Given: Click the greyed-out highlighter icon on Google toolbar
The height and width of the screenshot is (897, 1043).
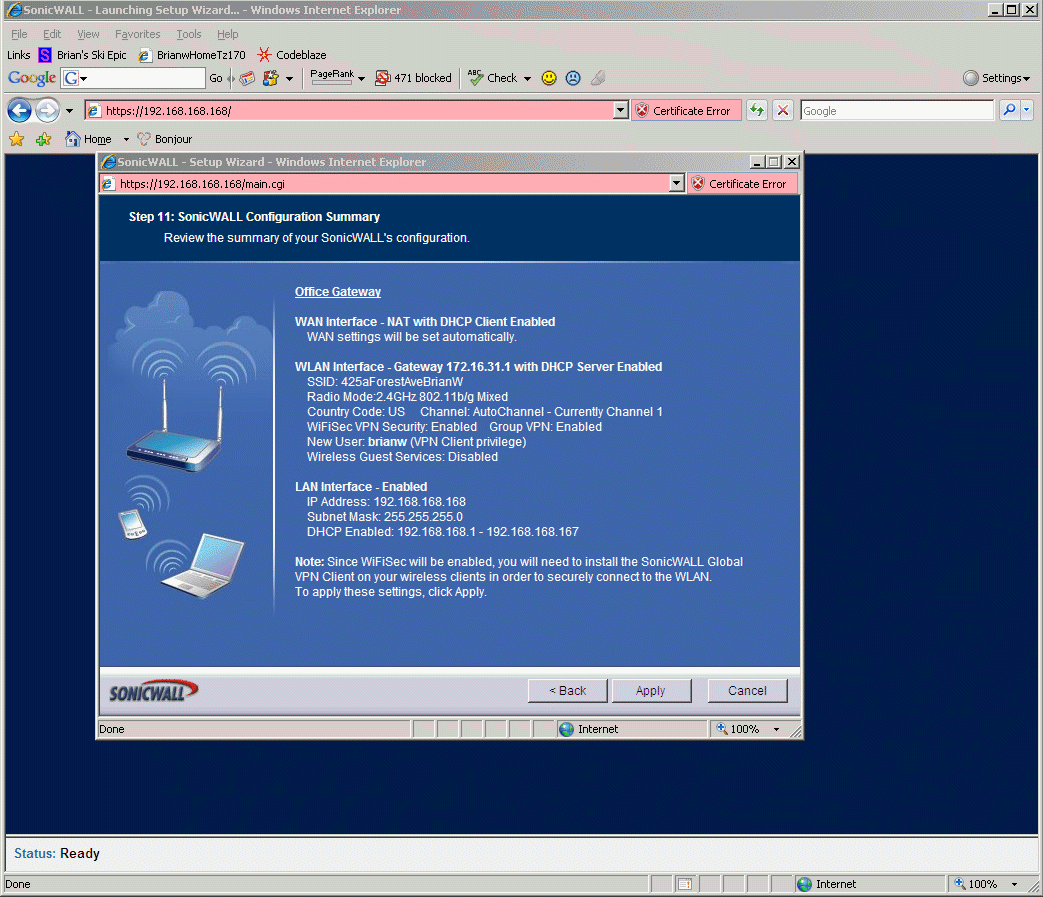Looking at the screenshot, I should pos(598,78).
